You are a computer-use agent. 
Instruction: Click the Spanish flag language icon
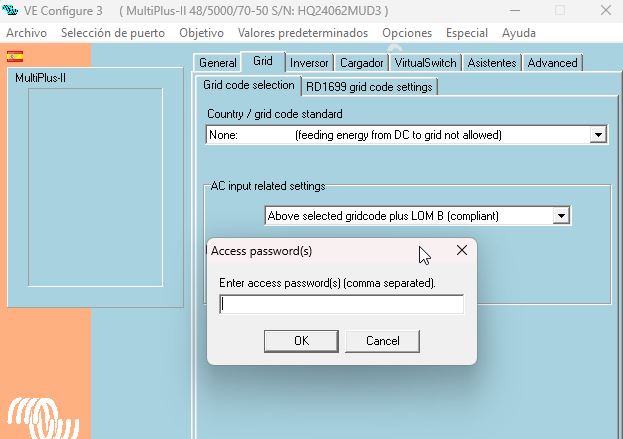point(15,56)
